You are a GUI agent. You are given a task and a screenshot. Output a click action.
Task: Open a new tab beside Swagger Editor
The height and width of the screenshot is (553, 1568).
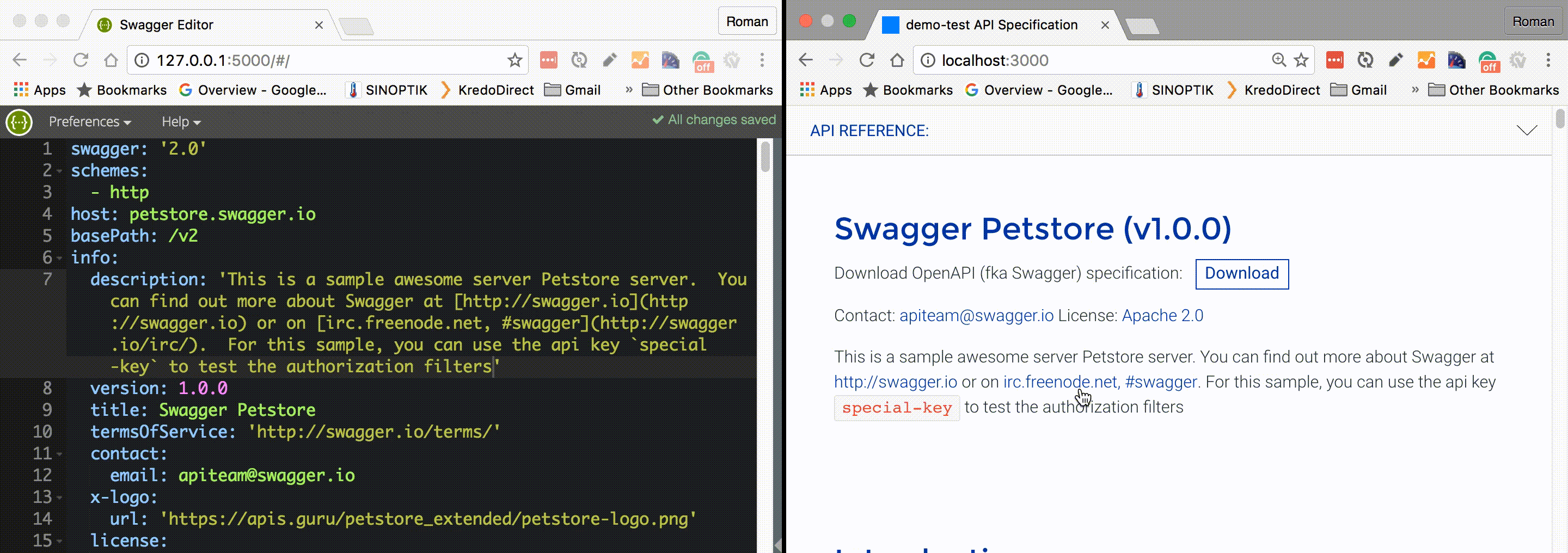coord(356,26)
